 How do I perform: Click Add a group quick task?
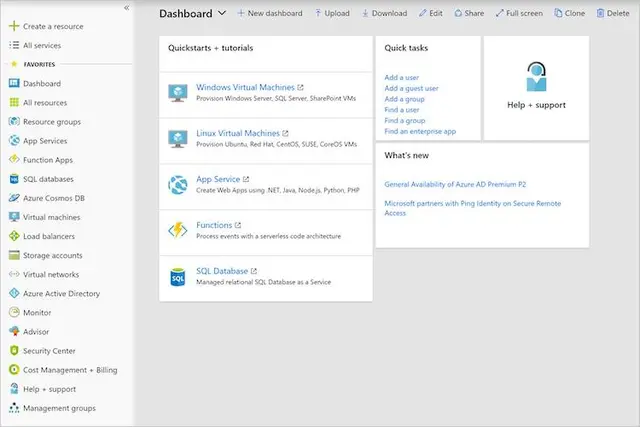[x=404, y=99]
